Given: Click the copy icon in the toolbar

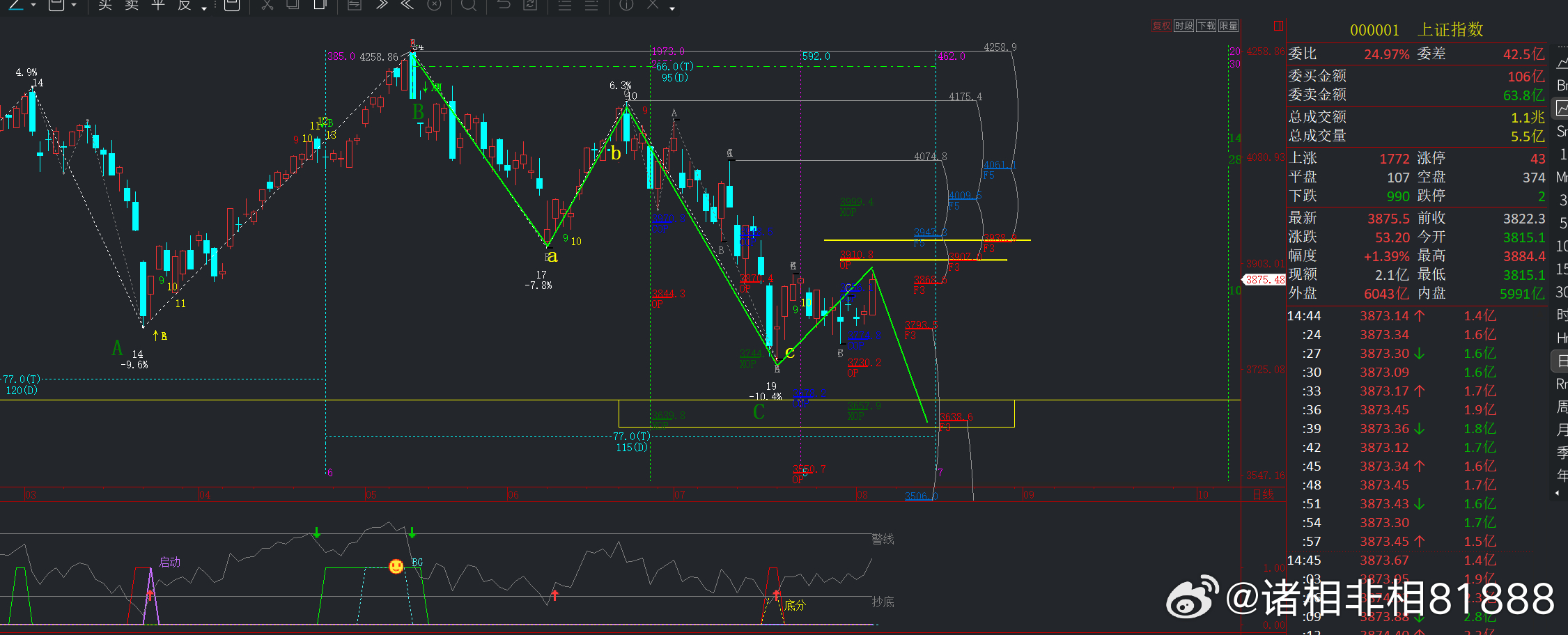Looking at the screenshot, I should [x=293, y=5].
